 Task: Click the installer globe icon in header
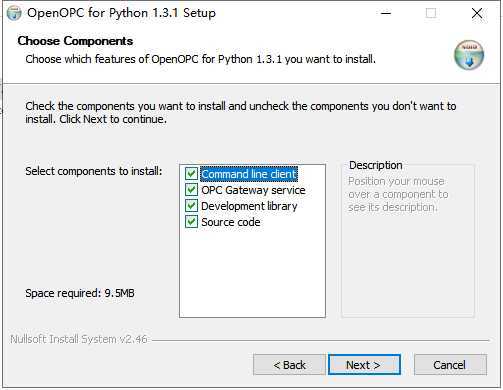click(469, 55)
